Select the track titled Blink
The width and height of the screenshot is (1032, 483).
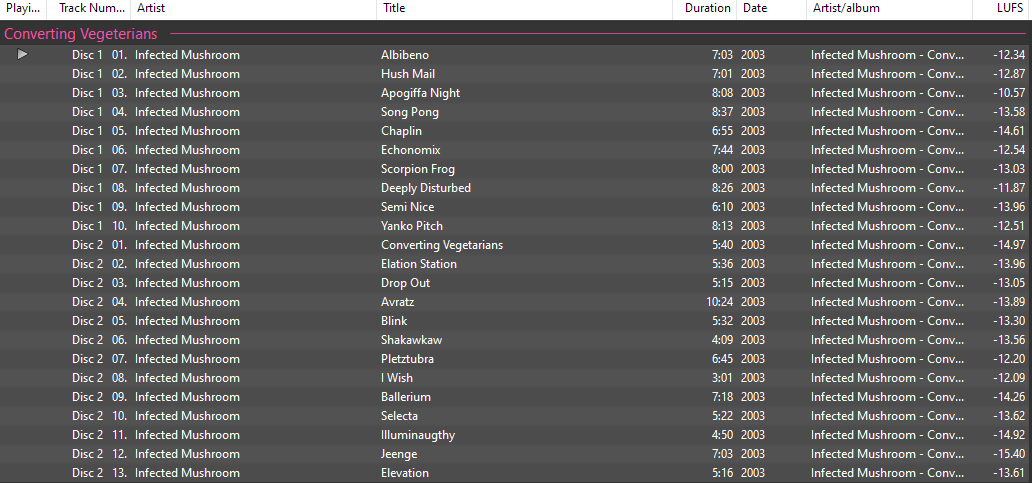click(x=394, y=321)
